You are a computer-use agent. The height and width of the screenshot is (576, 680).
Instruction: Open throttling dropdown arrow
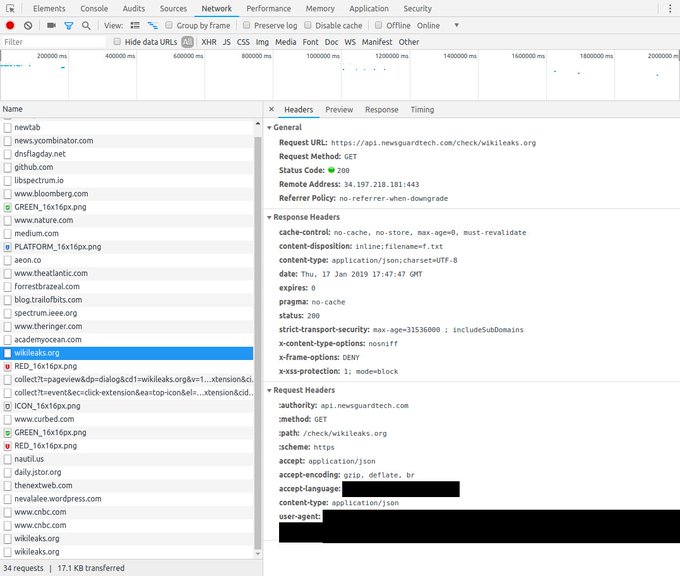pyautogui.click(x=456, y=25)
